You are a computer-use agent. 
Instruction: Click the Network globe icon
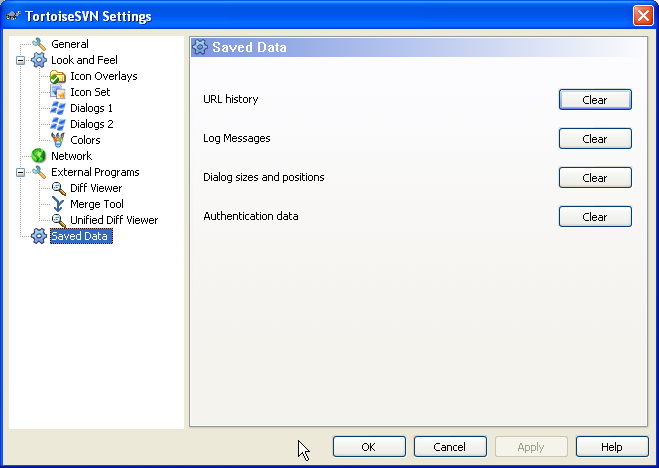(x=39, y=156)
